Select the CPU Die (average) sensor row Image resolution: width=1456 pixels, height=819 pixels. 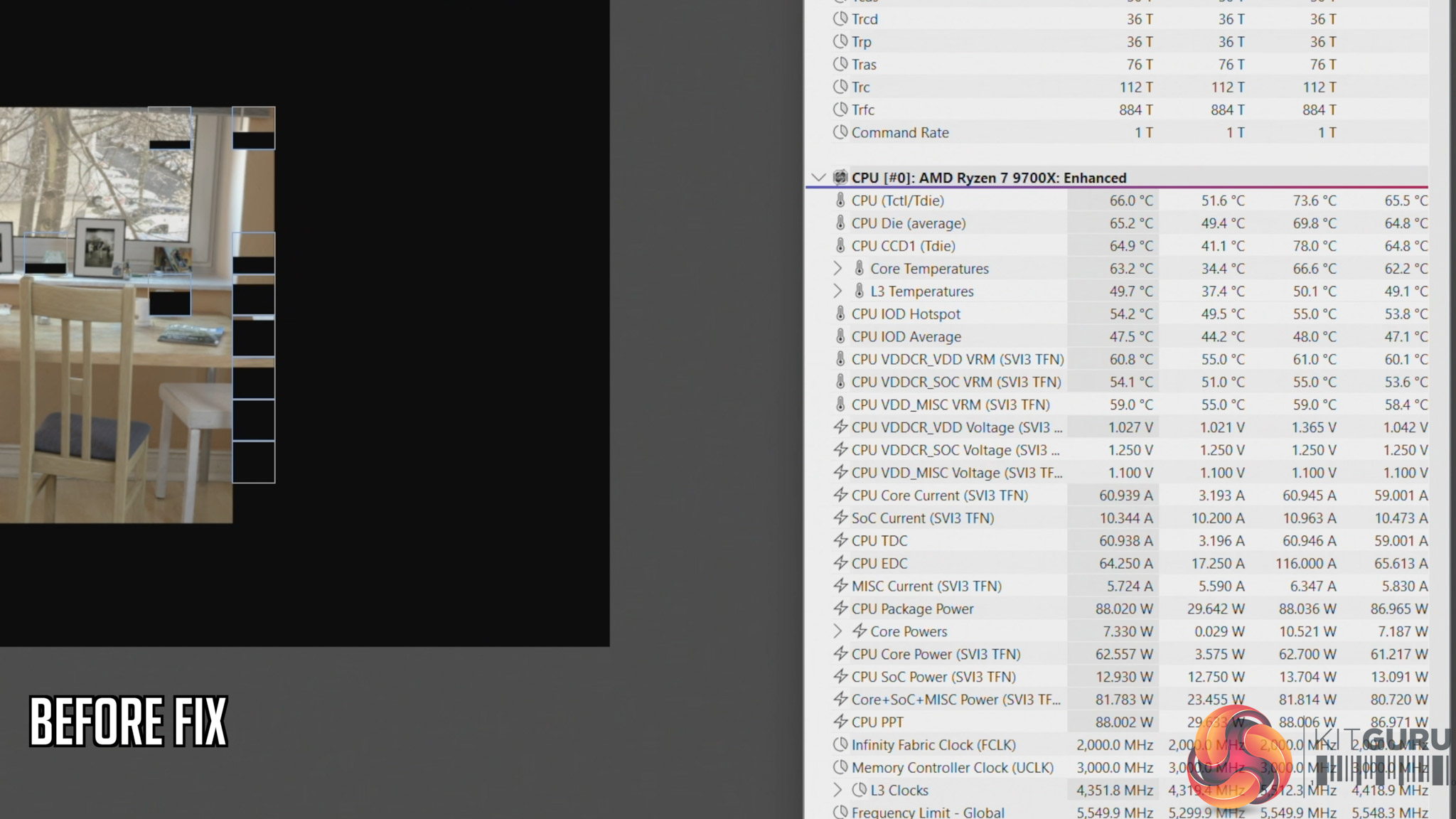pyautogui.click(x=909, y=223)
